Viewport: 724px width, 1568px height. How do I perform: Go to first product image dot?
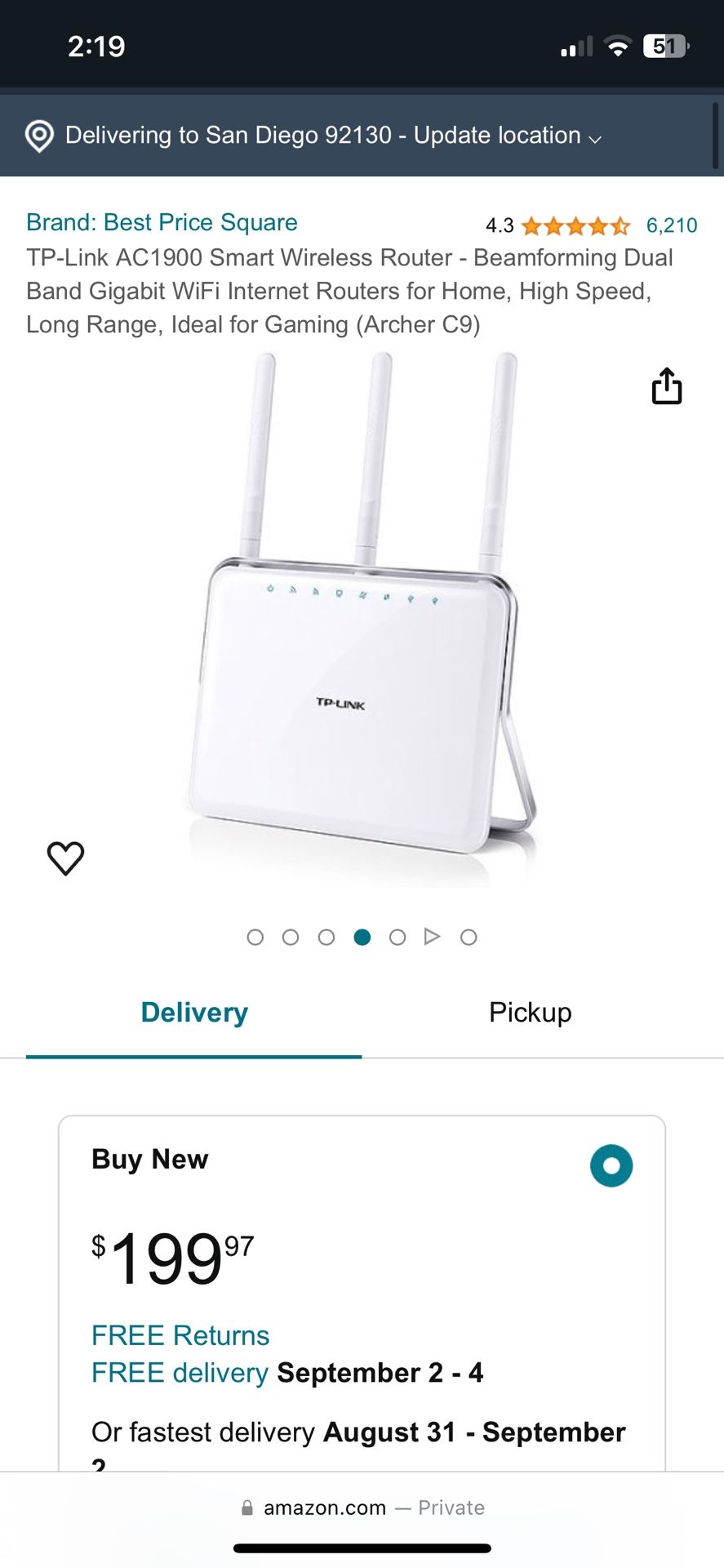[255, 937]
